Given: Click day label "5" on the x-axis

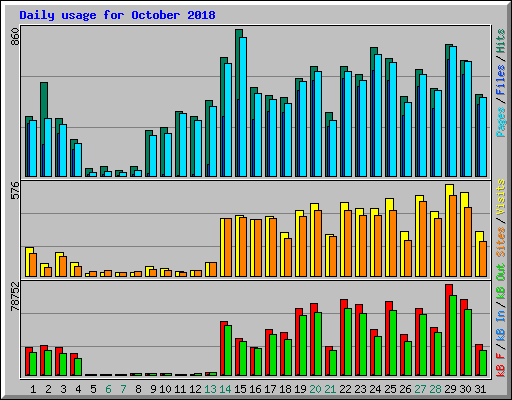Looking at the screenshot, I should 93,389.
